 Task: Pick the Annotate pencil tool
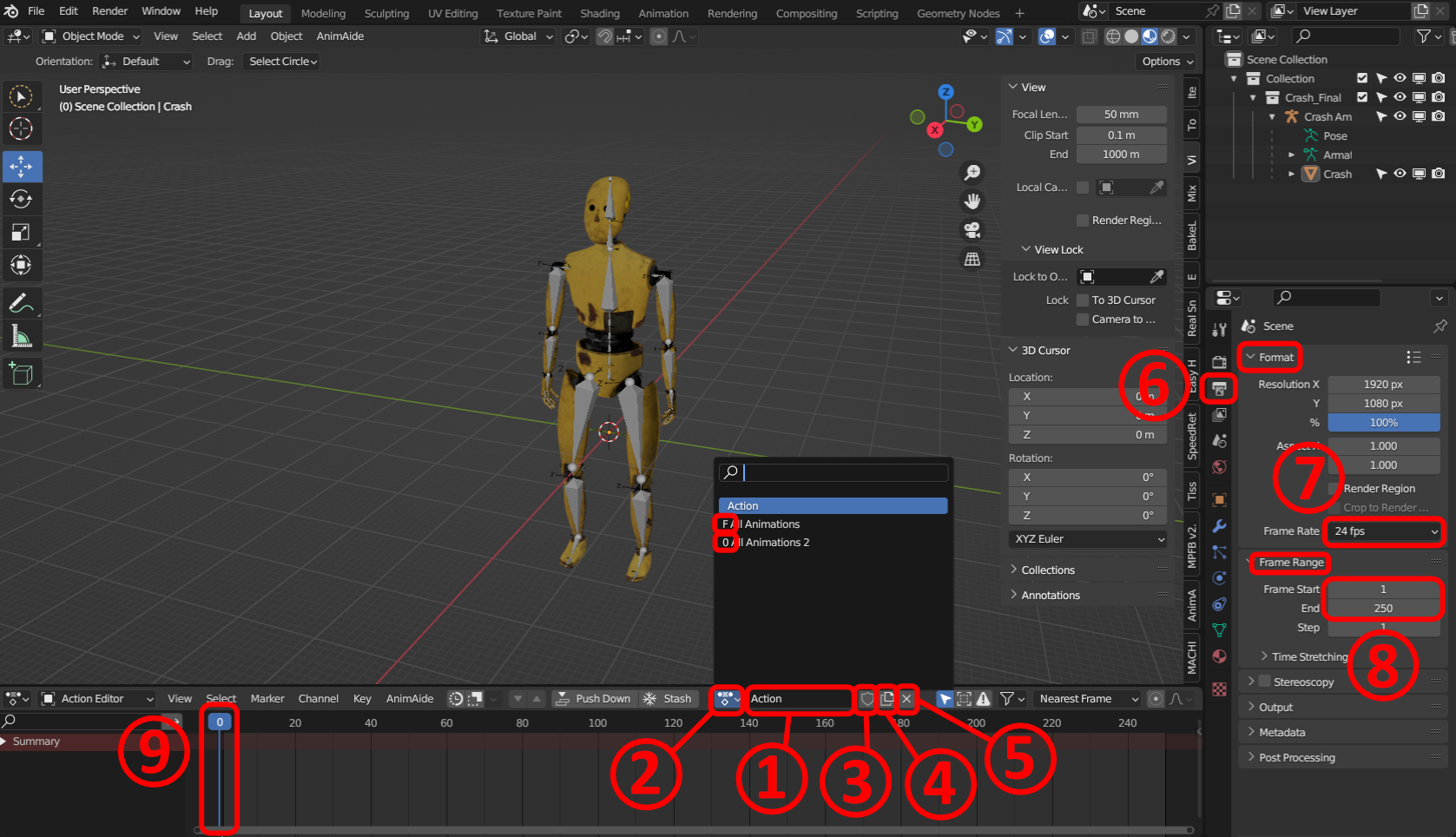coord(21,303)
